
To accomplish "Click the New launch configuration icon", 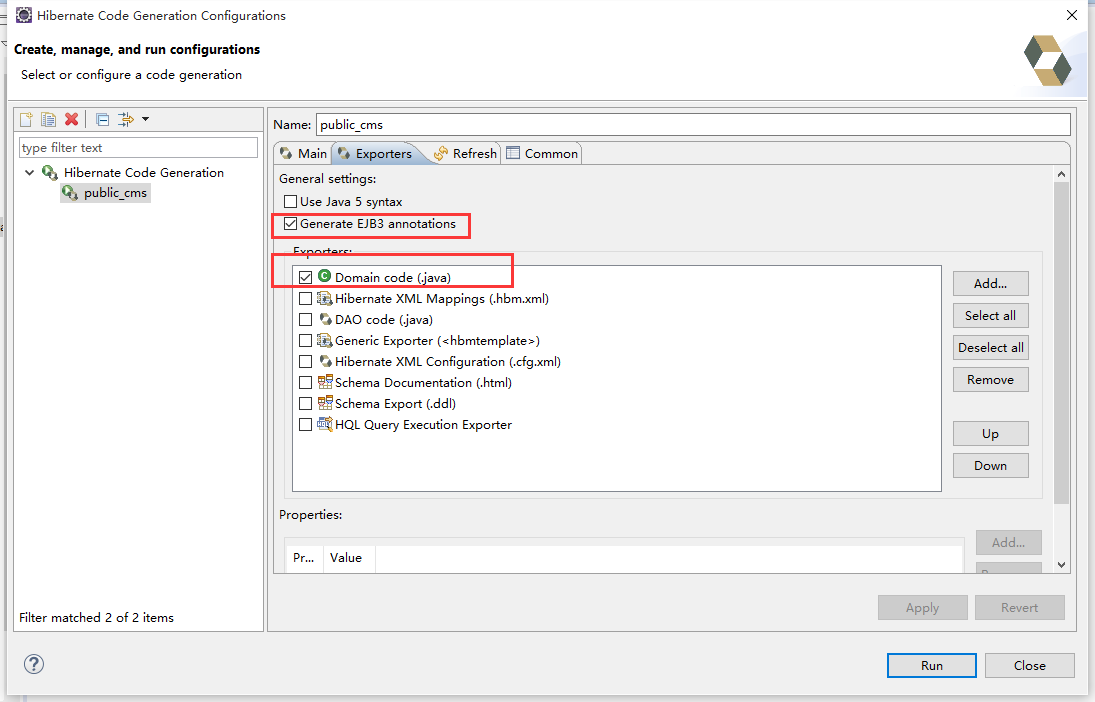I will coord(28,120).
